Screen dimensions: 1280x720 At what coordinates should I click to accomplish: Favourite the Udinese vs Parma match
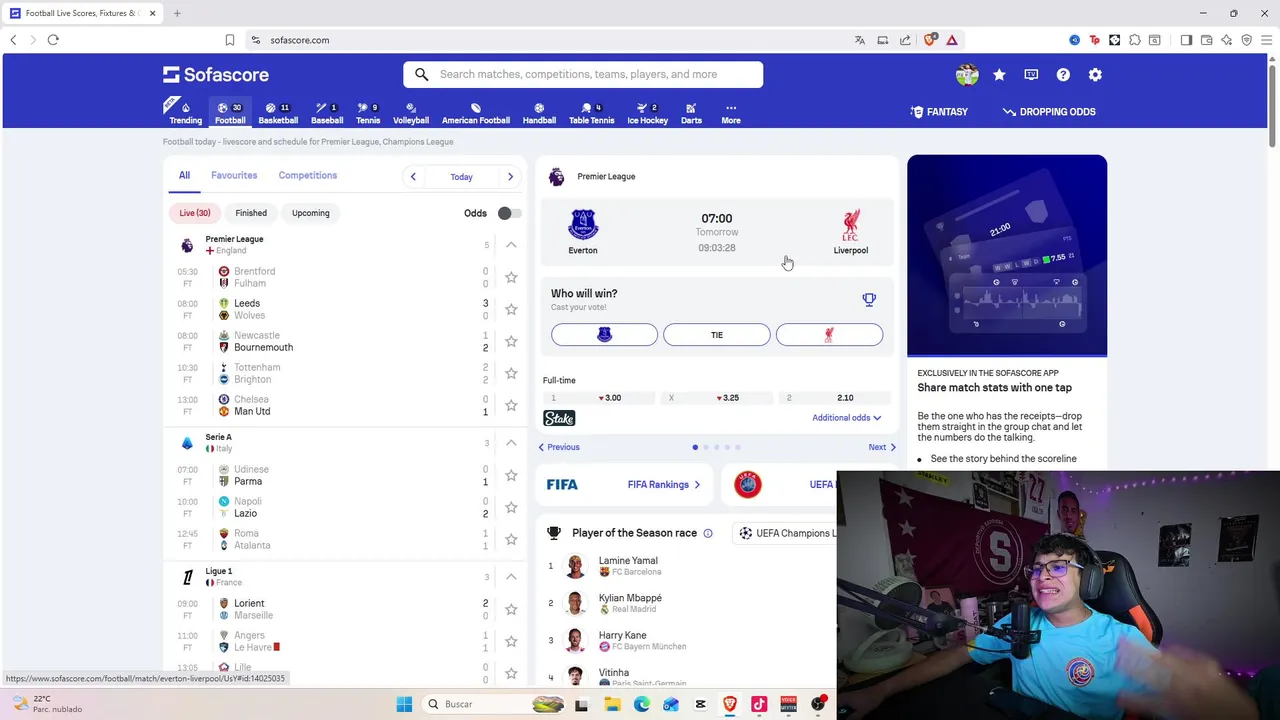coord(511,475)
